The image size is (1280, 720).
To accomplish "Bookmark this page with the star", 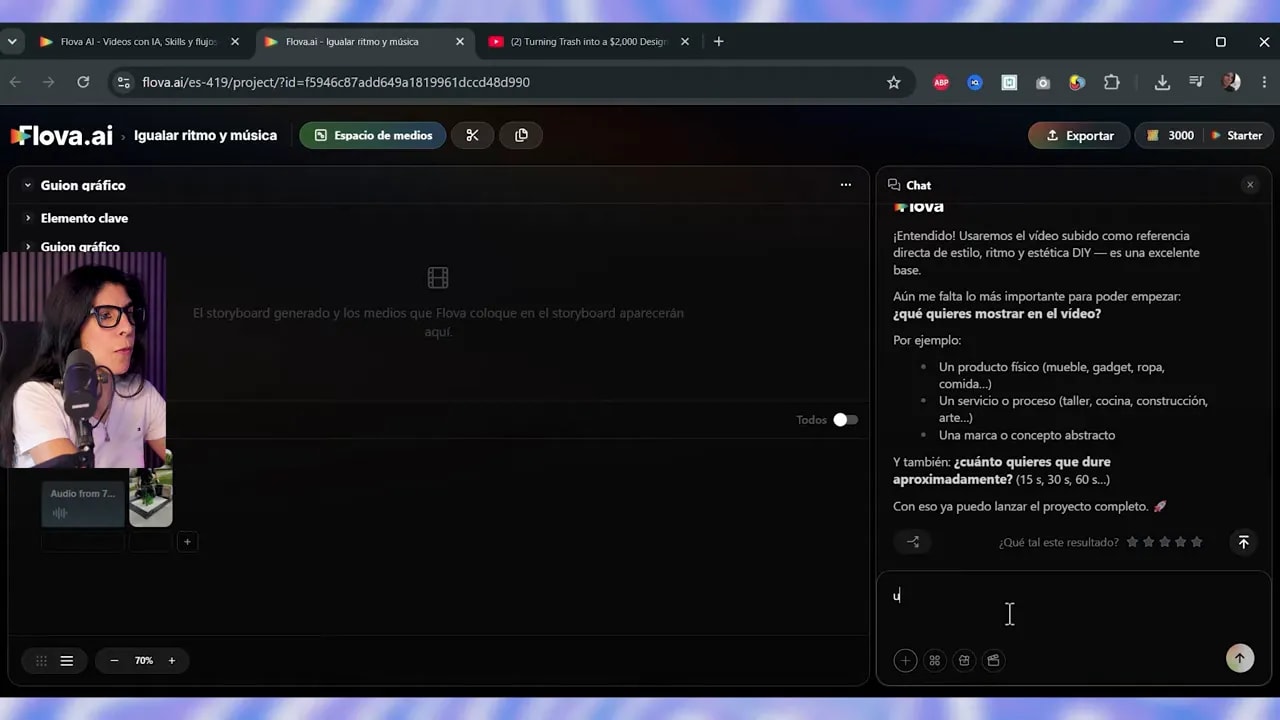I will 894,83.
